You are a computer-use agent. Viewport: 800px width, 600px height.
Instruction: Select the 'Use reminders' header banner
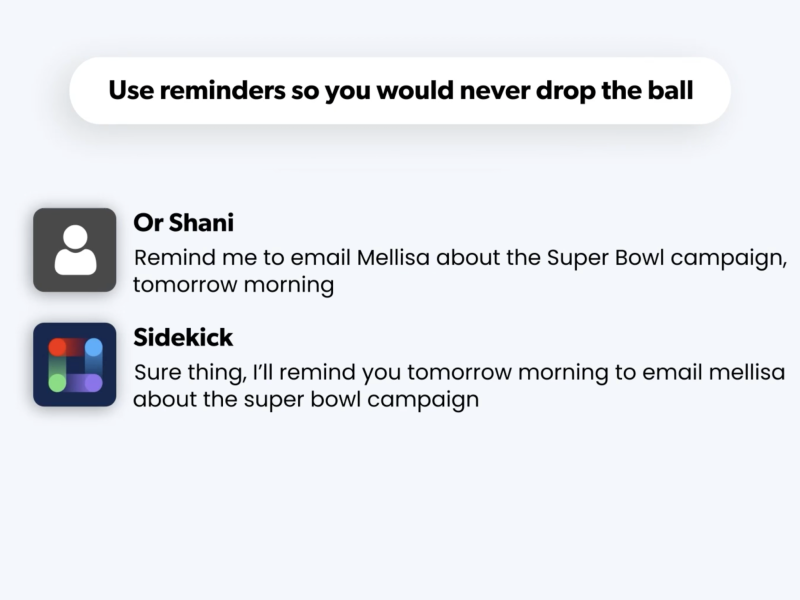[x=400, y=91]
